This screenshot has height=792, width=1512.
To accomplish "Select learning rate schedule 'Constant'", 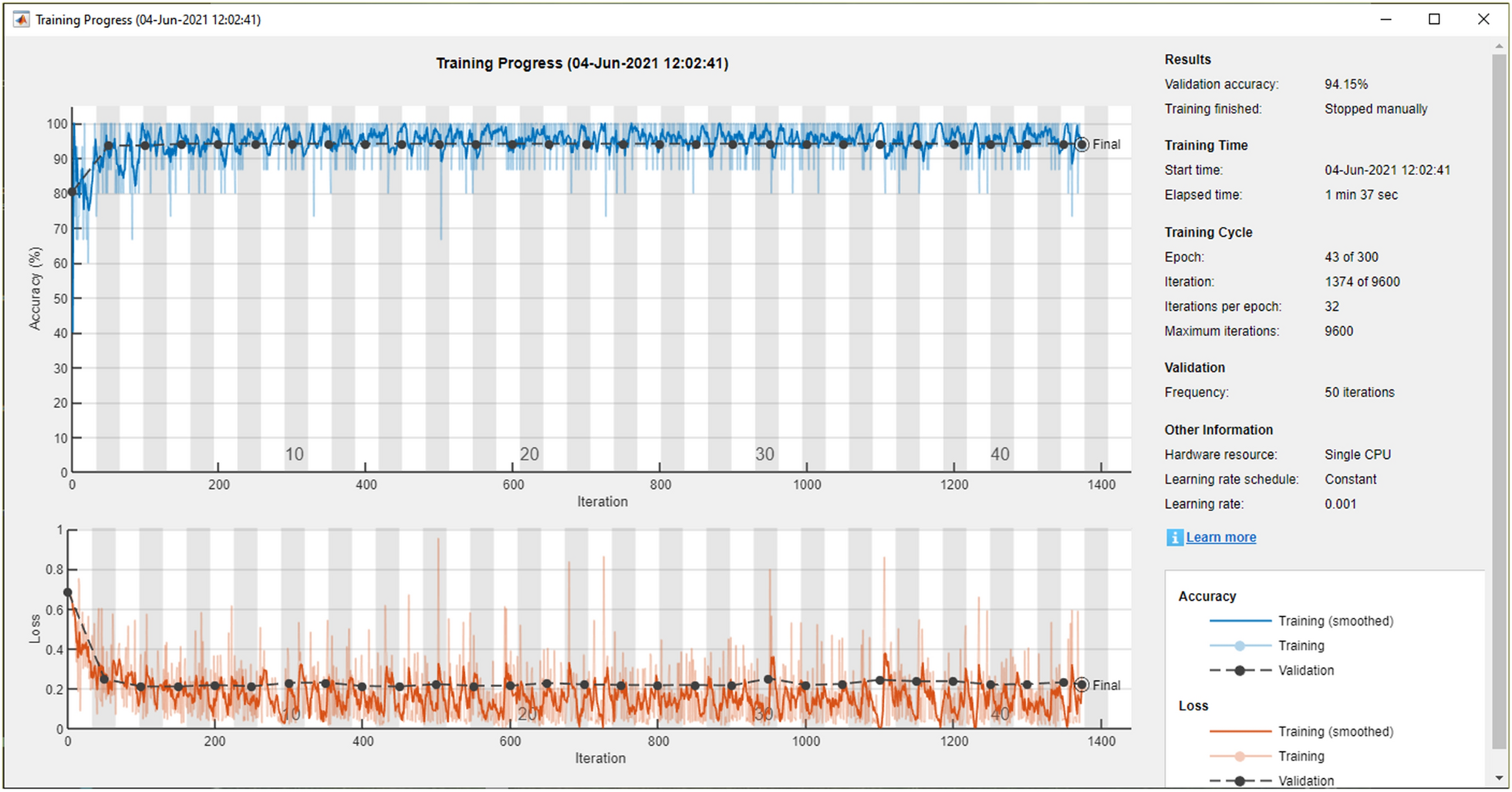I will [1350, 480].
